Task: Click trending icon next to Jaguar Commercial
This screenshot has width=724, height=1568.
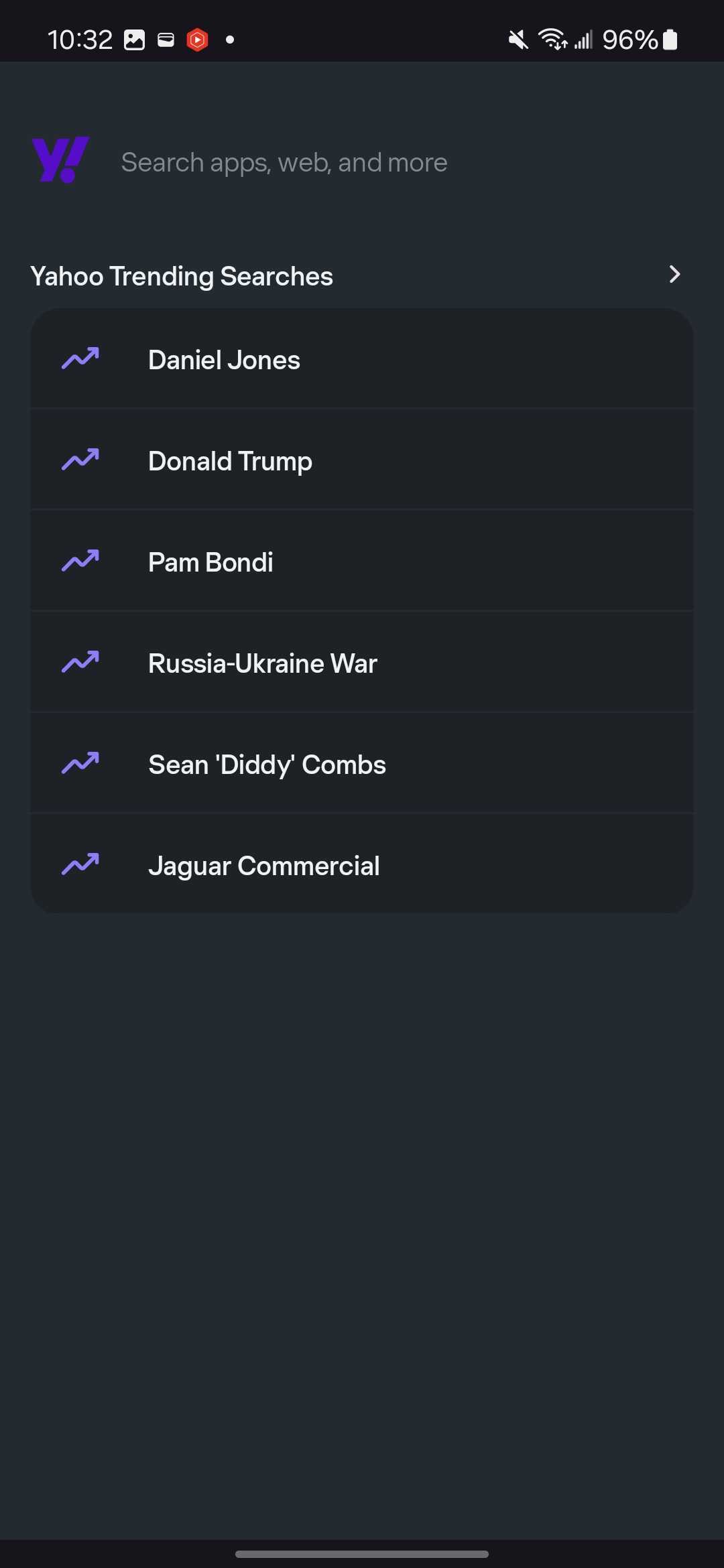Action: pyautogui.click(x=80, y=865)
